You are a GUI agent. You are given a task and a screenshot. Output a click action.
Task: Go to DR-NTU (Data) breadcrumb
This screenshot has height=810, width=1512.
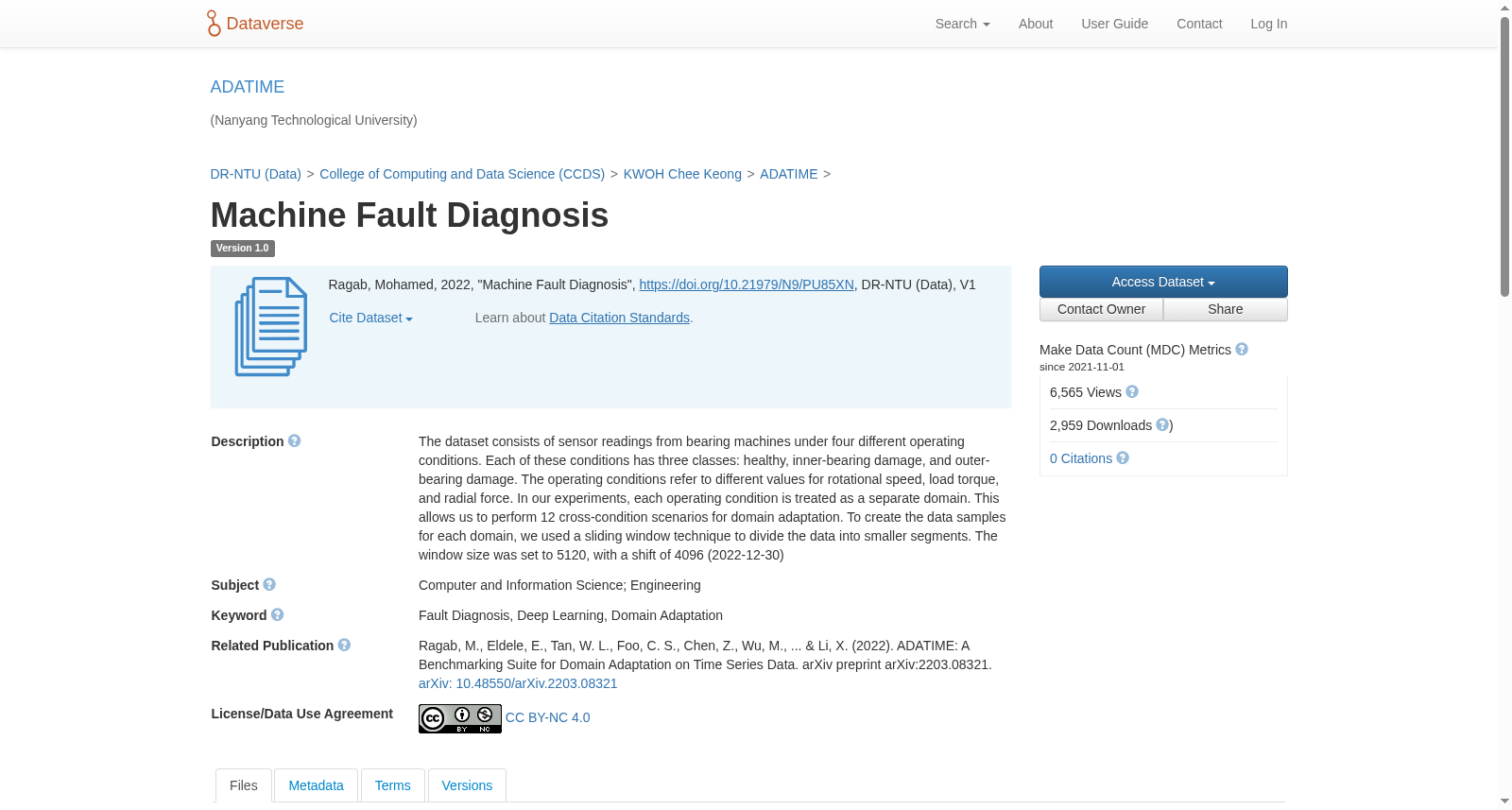coord(256,174)
